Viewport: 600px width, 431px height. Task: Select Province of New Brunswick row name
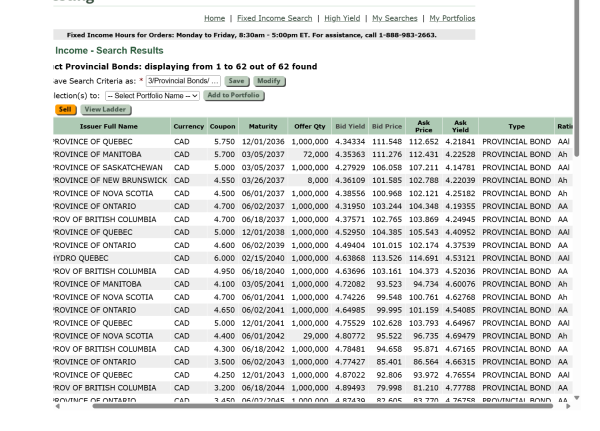pyautogui.click(x=110, y=180)
